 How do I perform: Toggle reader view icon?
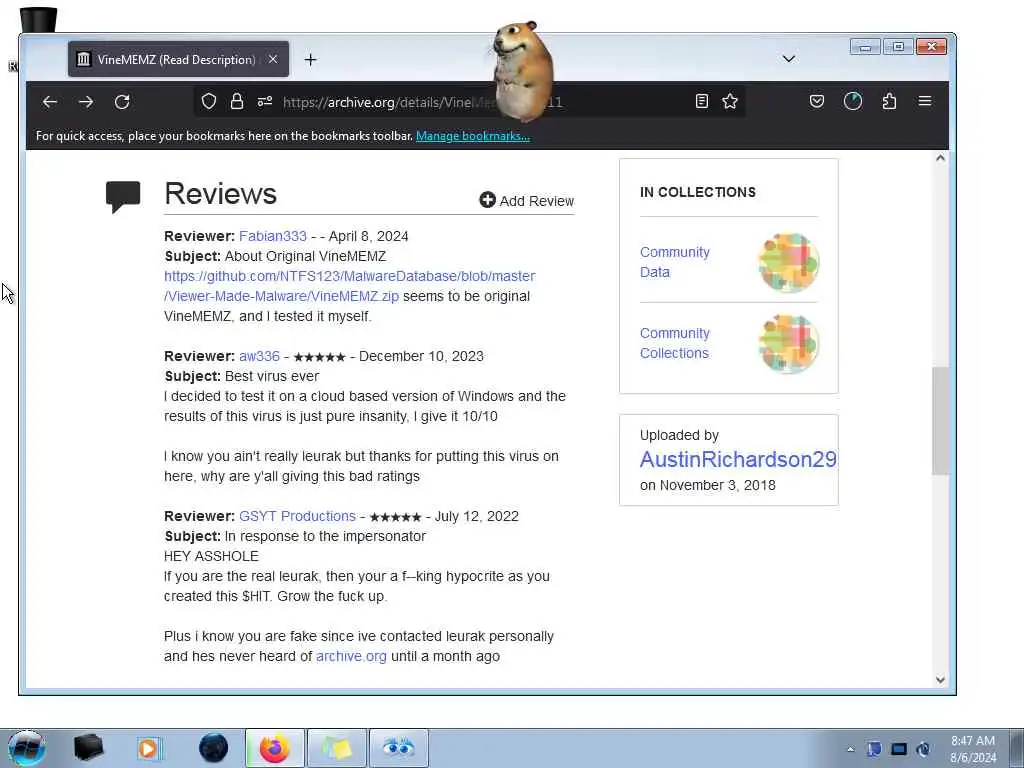701,101
